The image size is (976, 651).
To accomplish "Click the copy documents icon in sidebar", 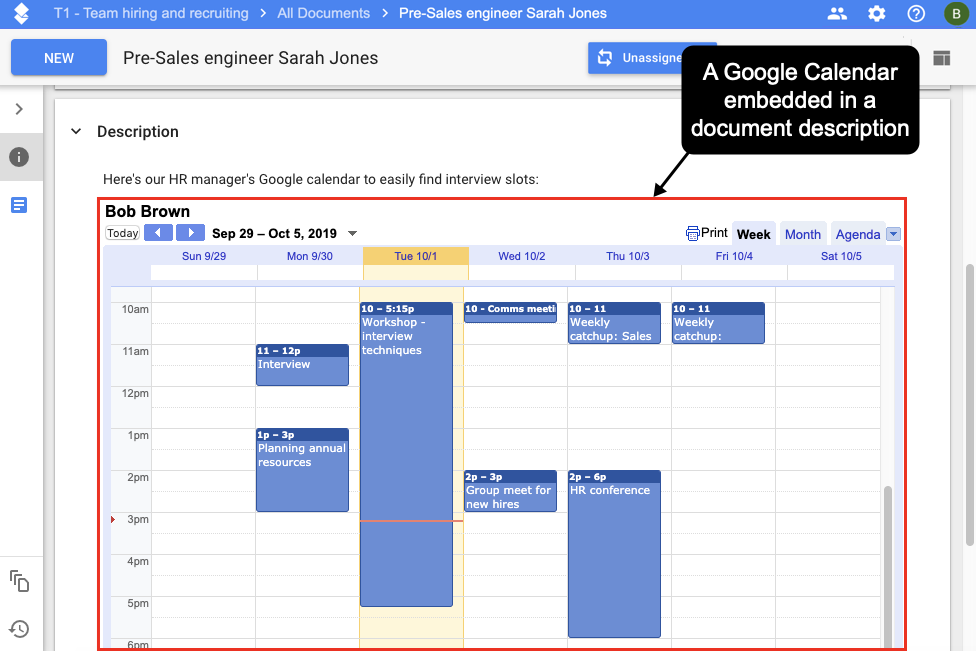I will pos(19,581).
